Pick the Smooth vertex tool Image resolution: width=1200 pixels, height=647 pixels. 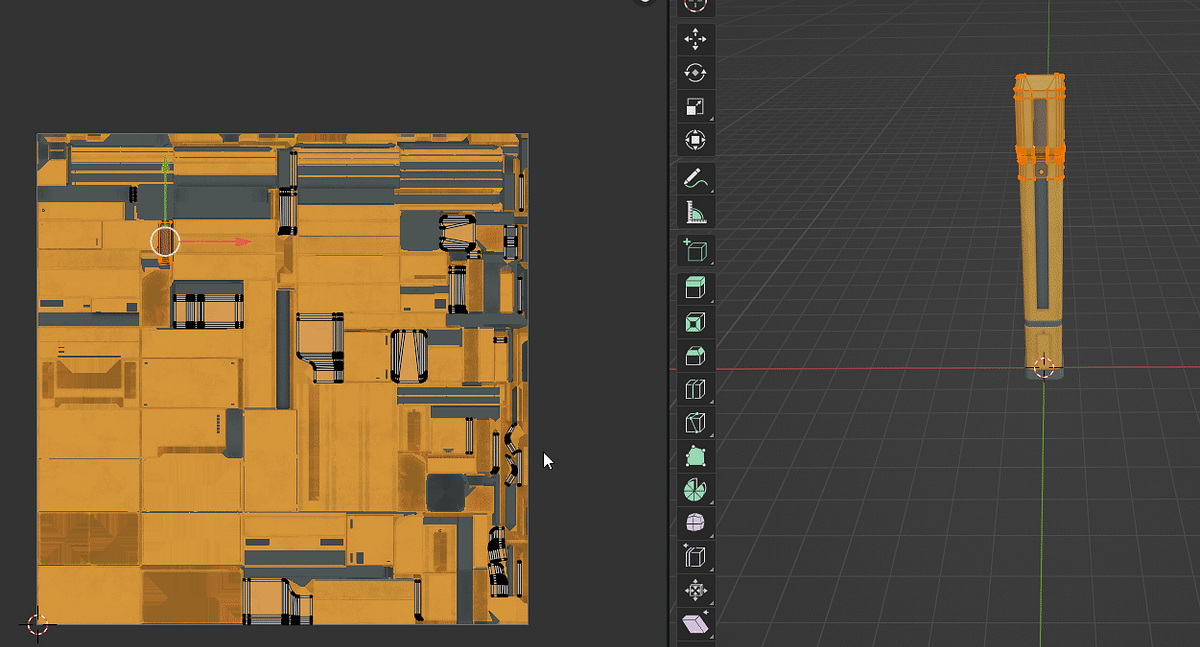[x=693, y=521]
